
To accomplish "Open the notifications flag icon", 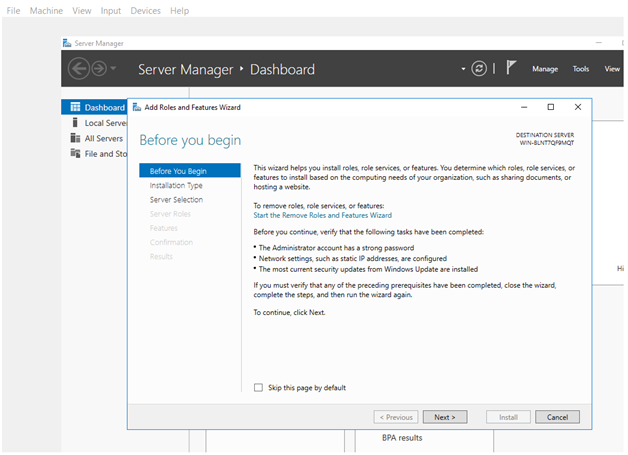I will [x=511, y=67].
